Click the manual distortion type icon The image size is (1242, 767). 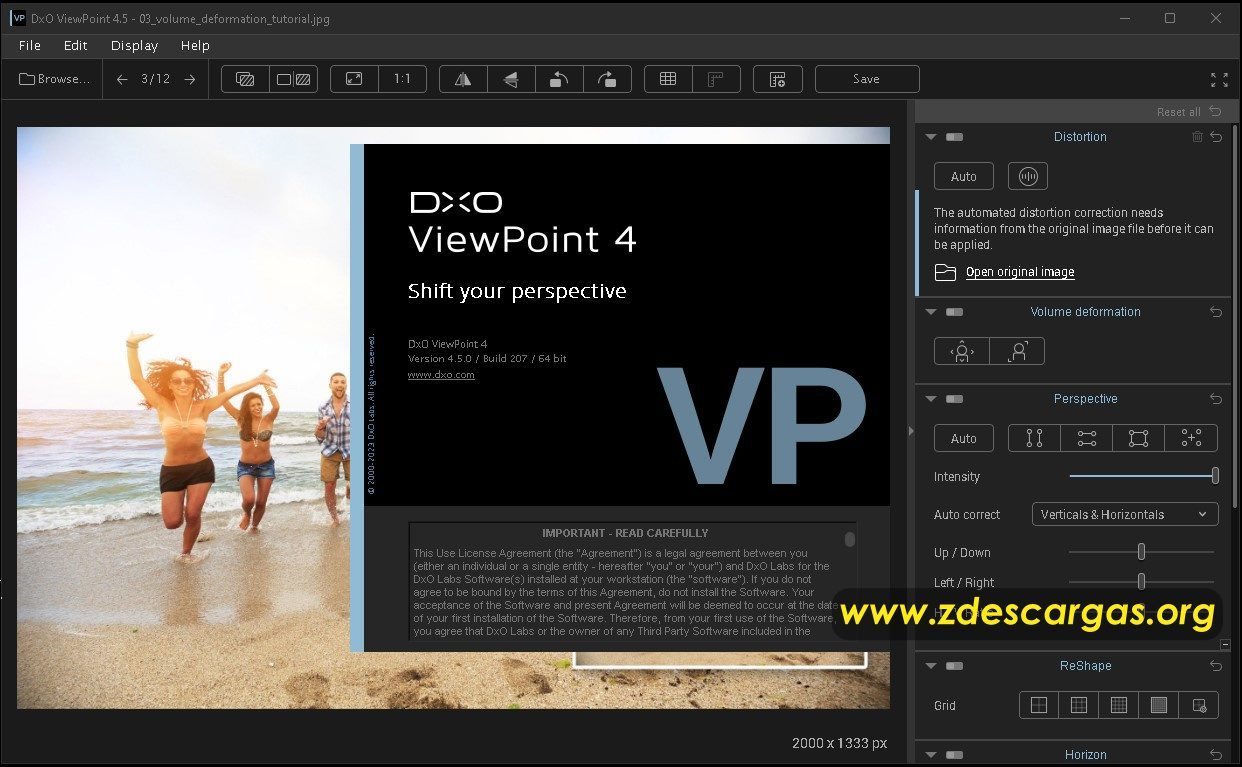click(x=1027, y=176)
